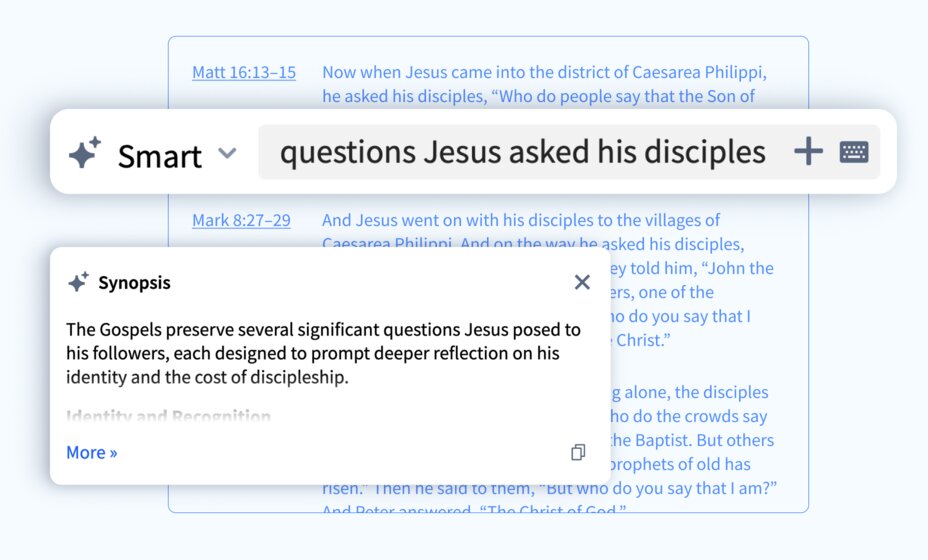
Task: Select the Smart search mode label
Action: [159, 155]
